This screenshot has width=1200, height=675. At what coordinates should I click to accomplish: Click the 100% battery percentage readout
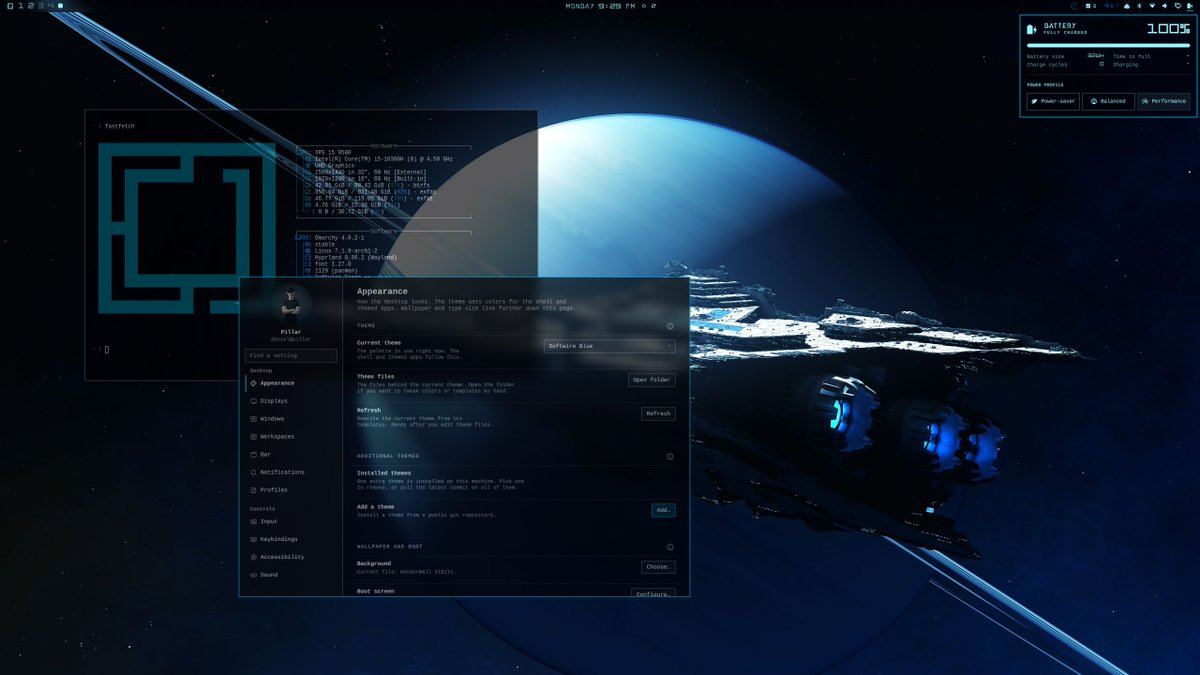click(1168, 28)
